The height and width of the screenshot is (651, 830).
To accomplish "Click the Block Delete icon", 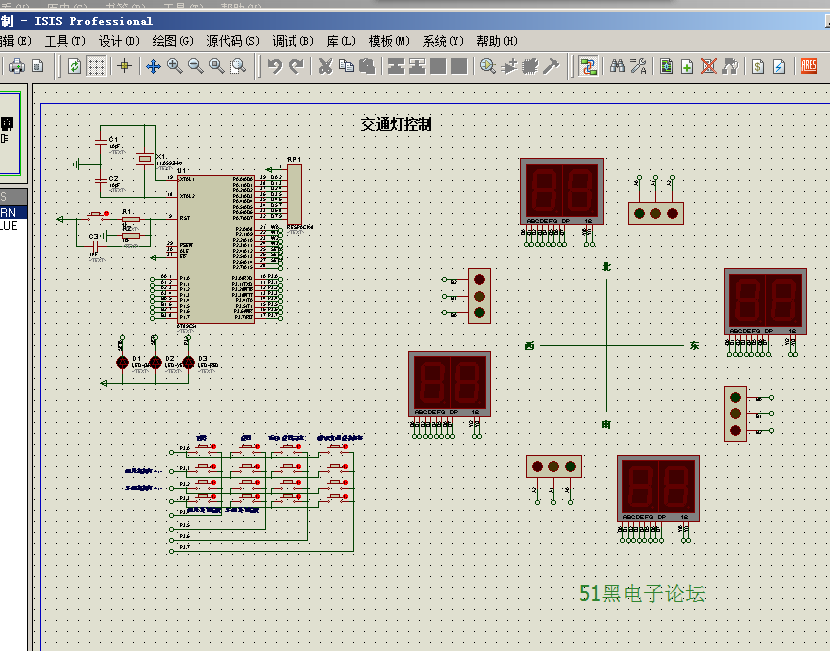I will 459,66.
